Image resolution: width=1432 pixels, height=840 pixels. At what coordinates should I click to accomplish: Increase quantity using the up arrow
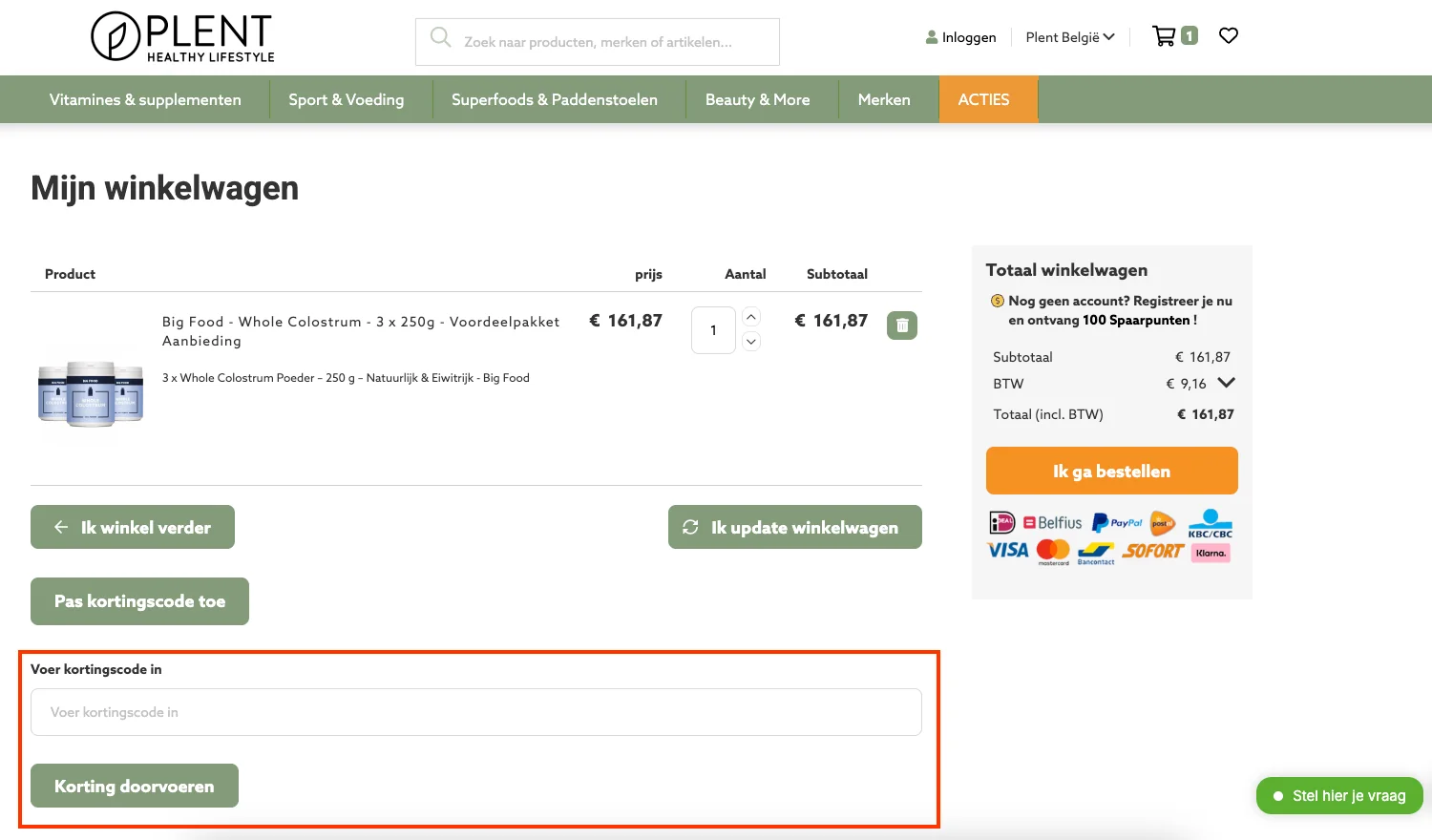click(x=751, y=317)
